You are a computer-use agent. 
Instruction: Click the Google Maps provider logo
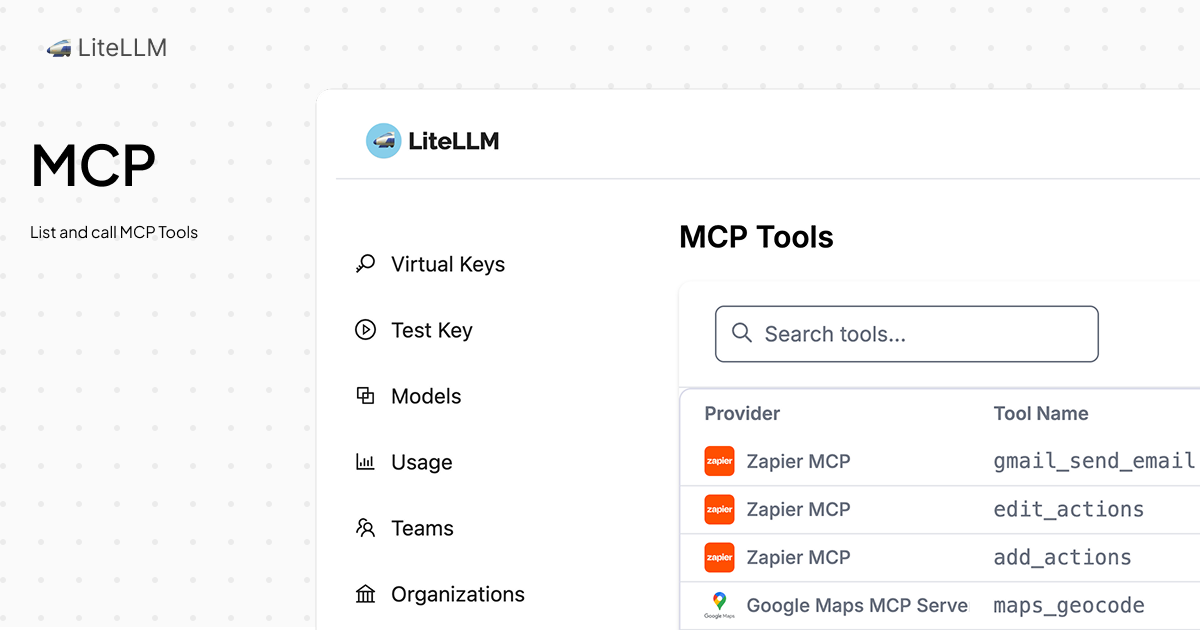(x=719, y=604)
